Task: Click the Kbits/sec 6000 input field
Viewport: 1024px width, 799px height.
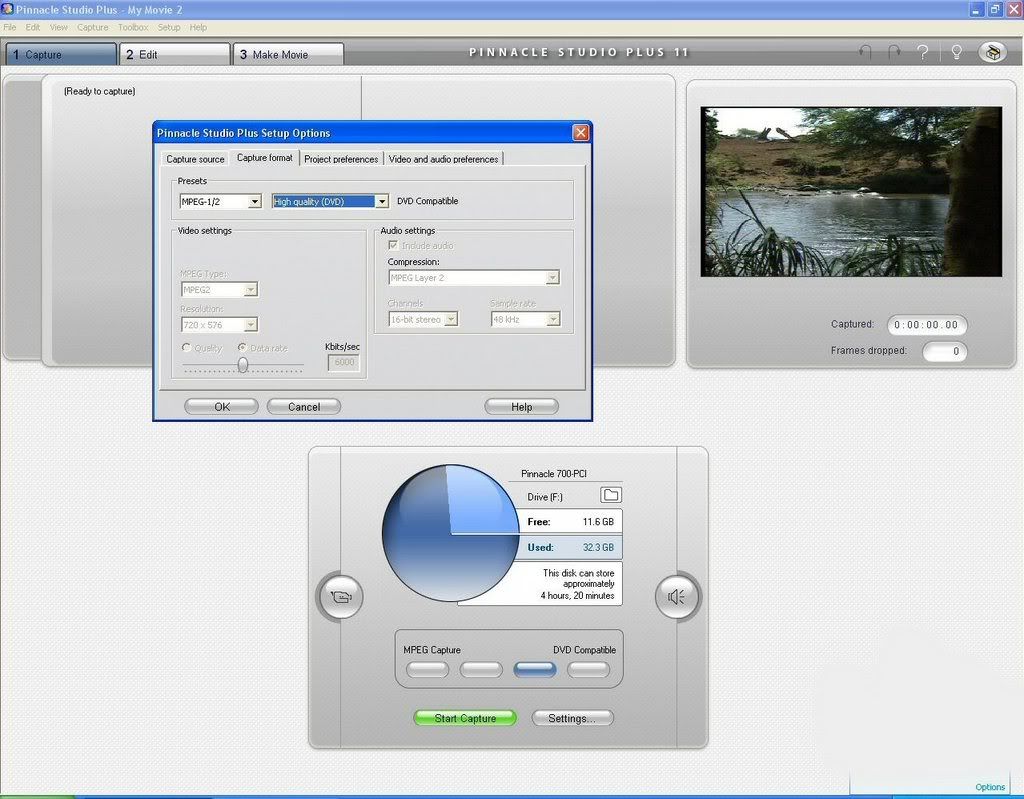Action: [344, 362]
